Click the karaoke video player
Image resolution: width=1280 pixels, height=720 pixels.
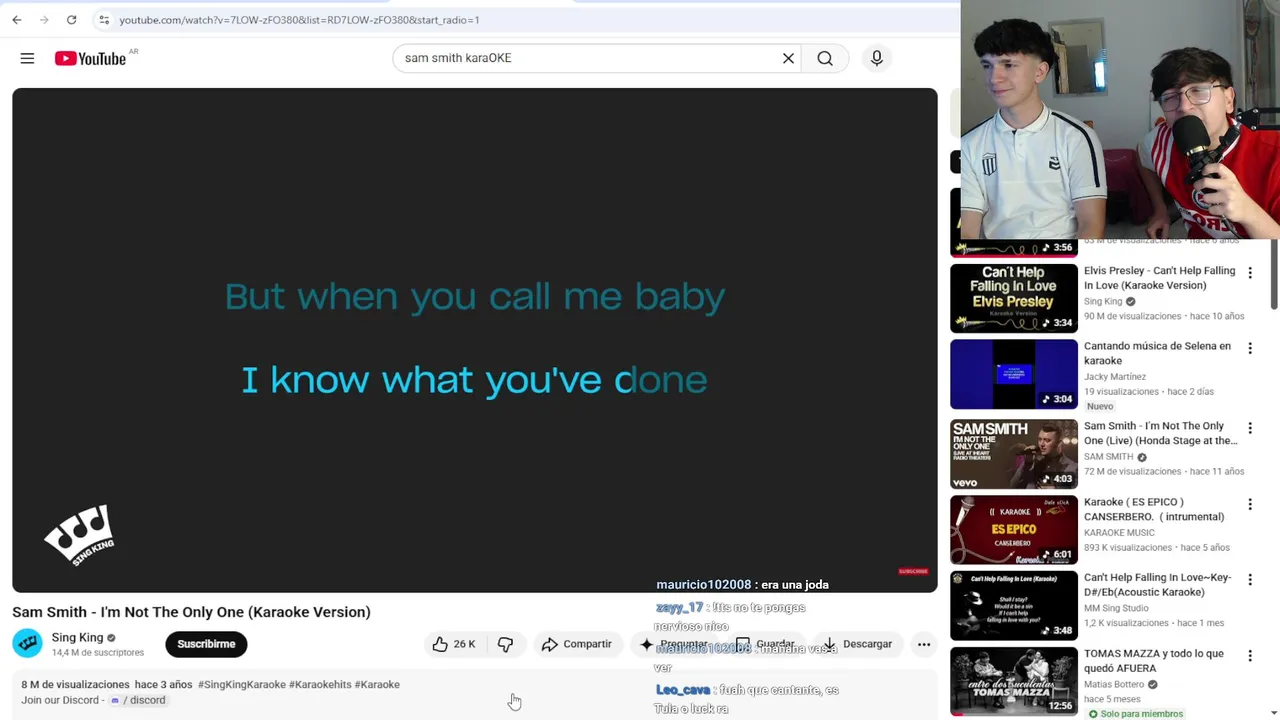[x=475, y=340]
